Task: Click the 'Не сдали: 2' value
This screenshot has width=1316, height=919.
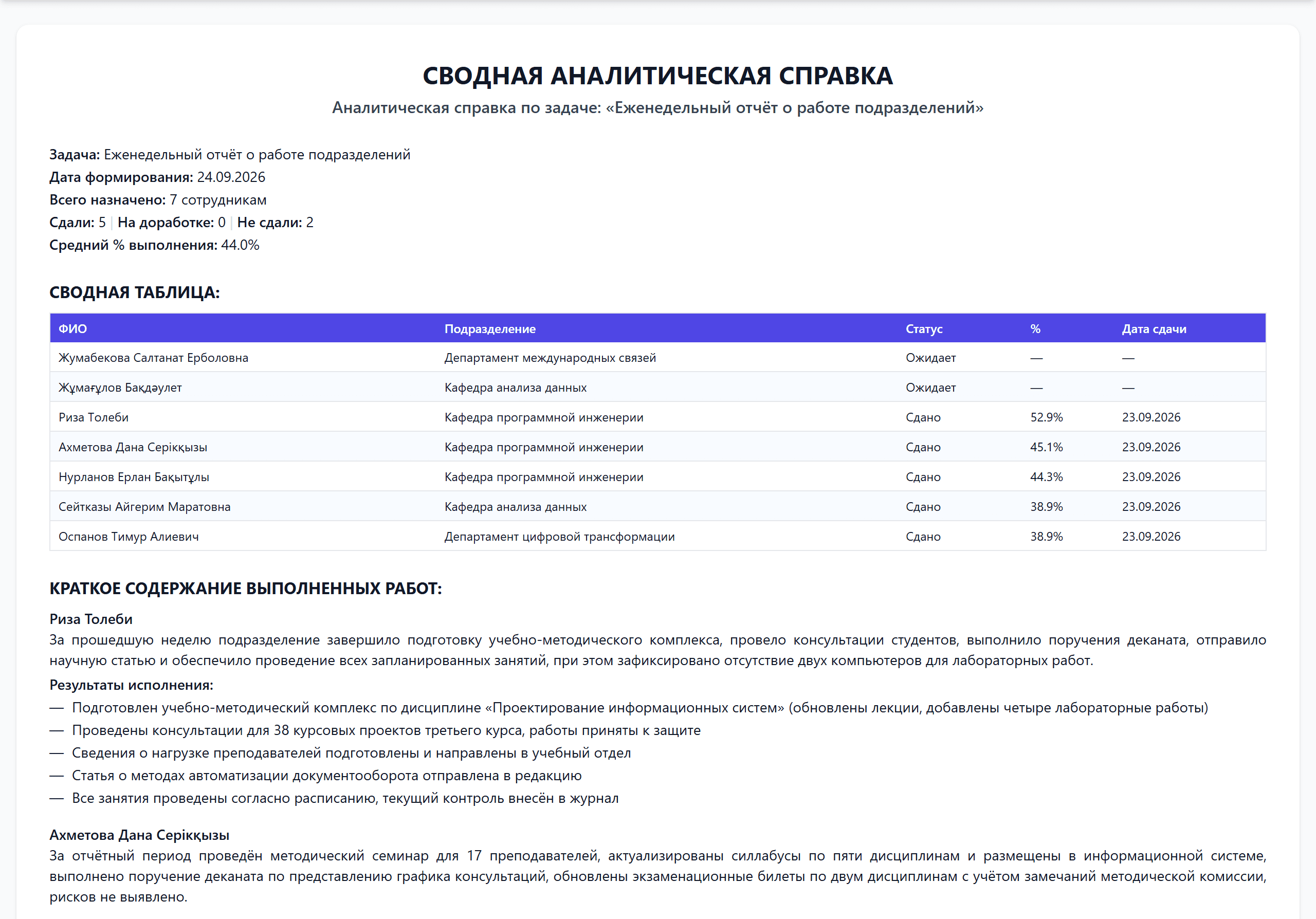Action: pos(275,223)
